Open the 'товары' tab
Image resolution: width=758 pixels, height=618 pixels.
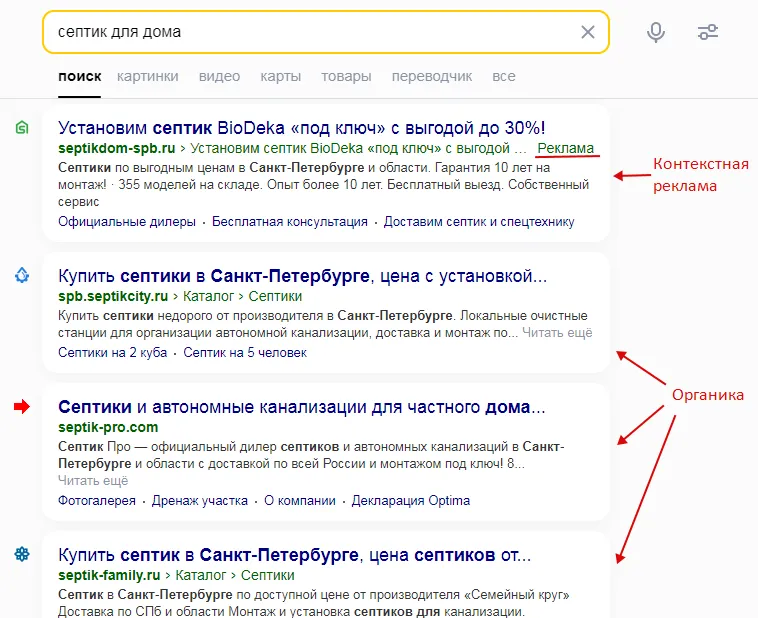346,76
